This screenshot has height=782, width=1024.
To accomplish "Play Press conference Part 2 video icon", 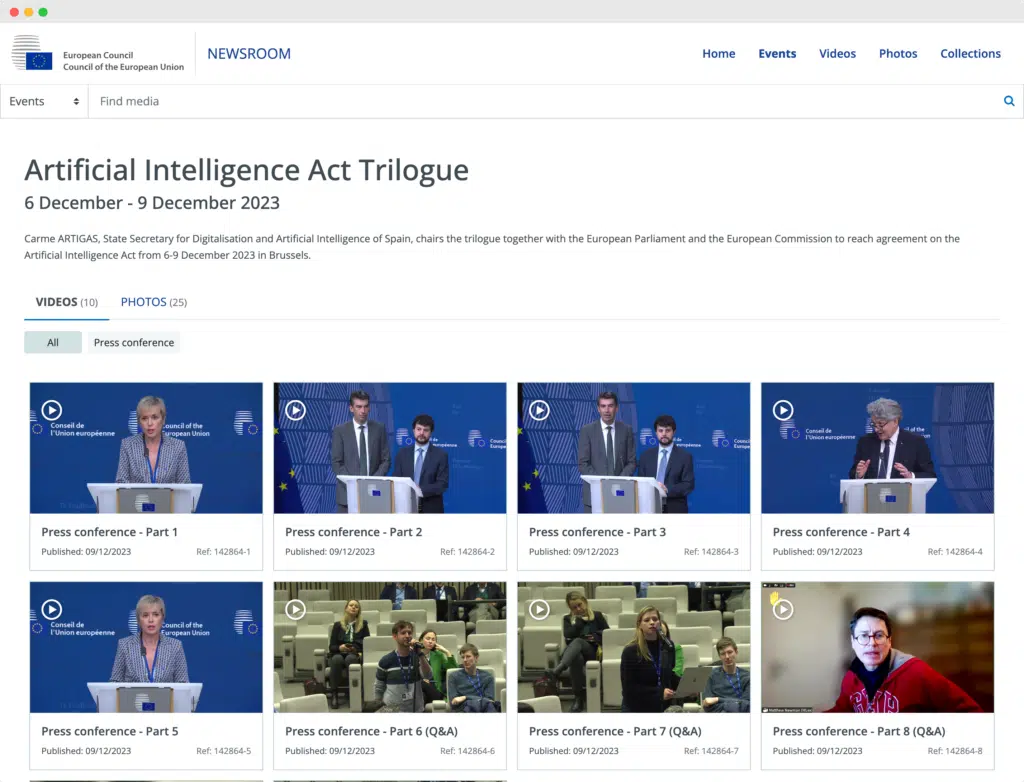I will pos(295,410).
